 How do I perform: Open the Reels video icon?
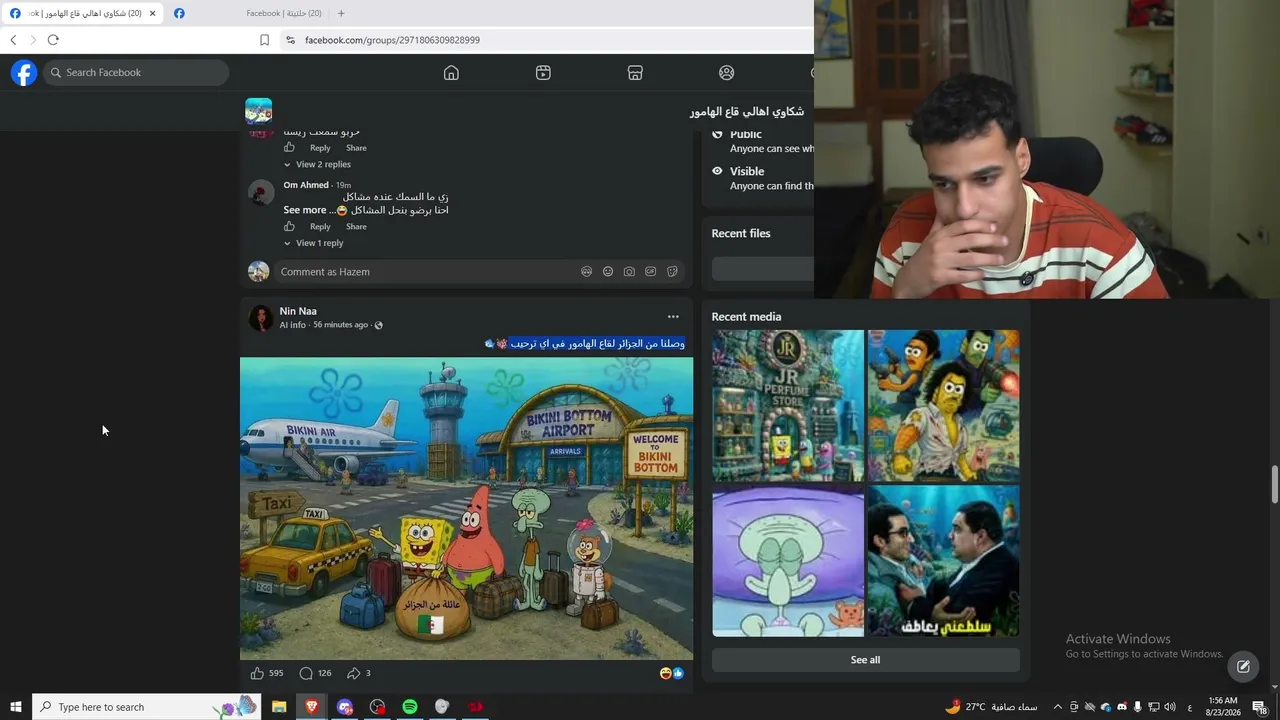click(543, 73)
